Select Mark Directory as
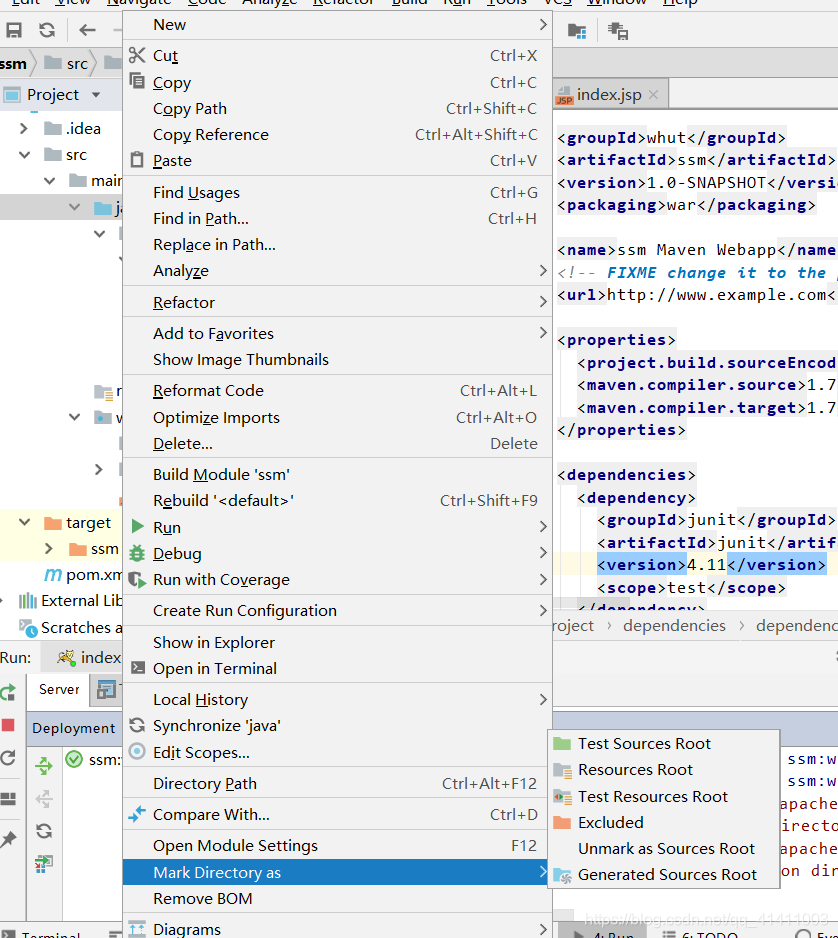The height and width of the screenshot is (938, 838). point(337,872)
